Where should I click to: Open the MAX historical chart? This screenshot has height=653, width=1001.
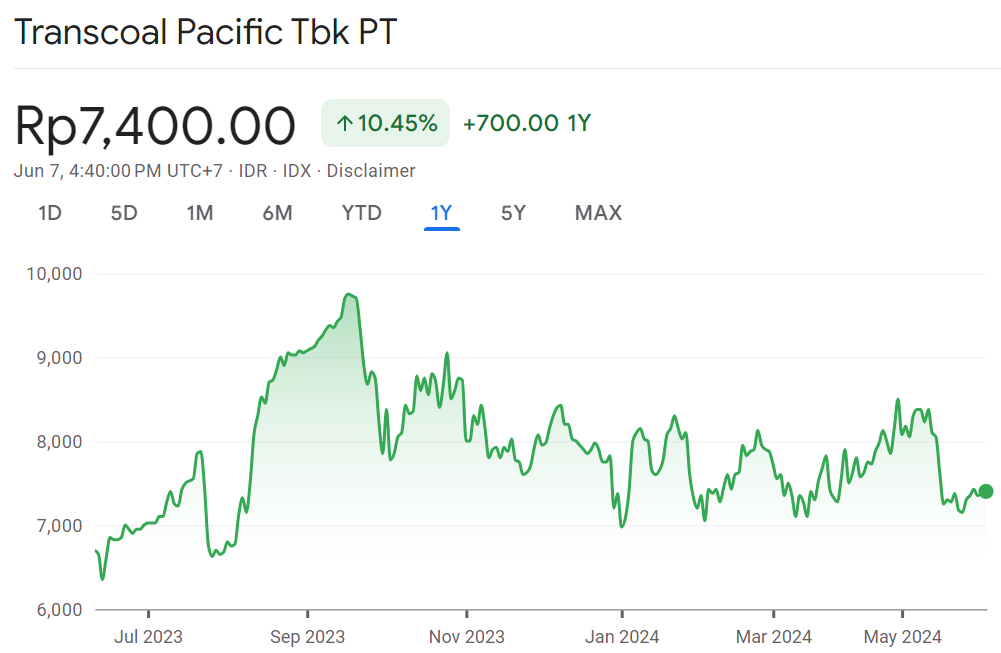(x=598, y=213)
